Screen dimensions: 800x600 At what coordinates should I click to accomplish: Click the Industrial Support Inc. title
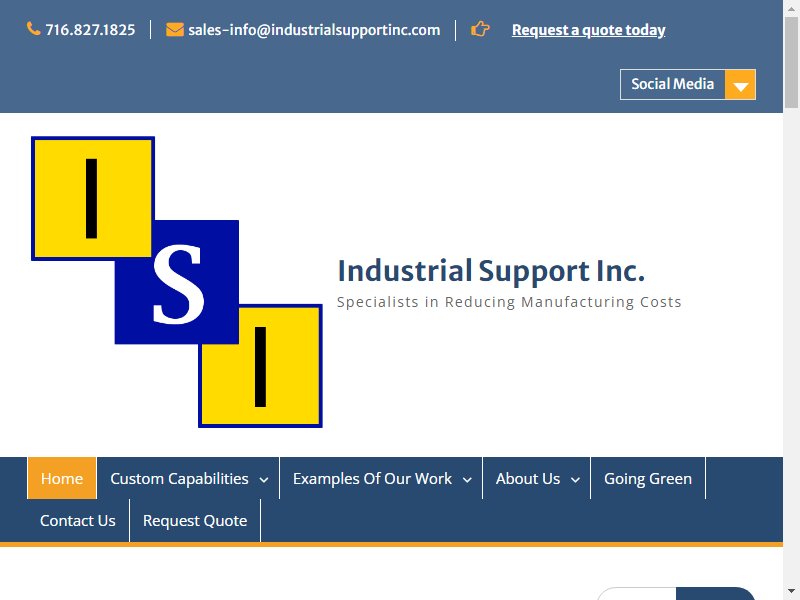click(x=491, y=271)
